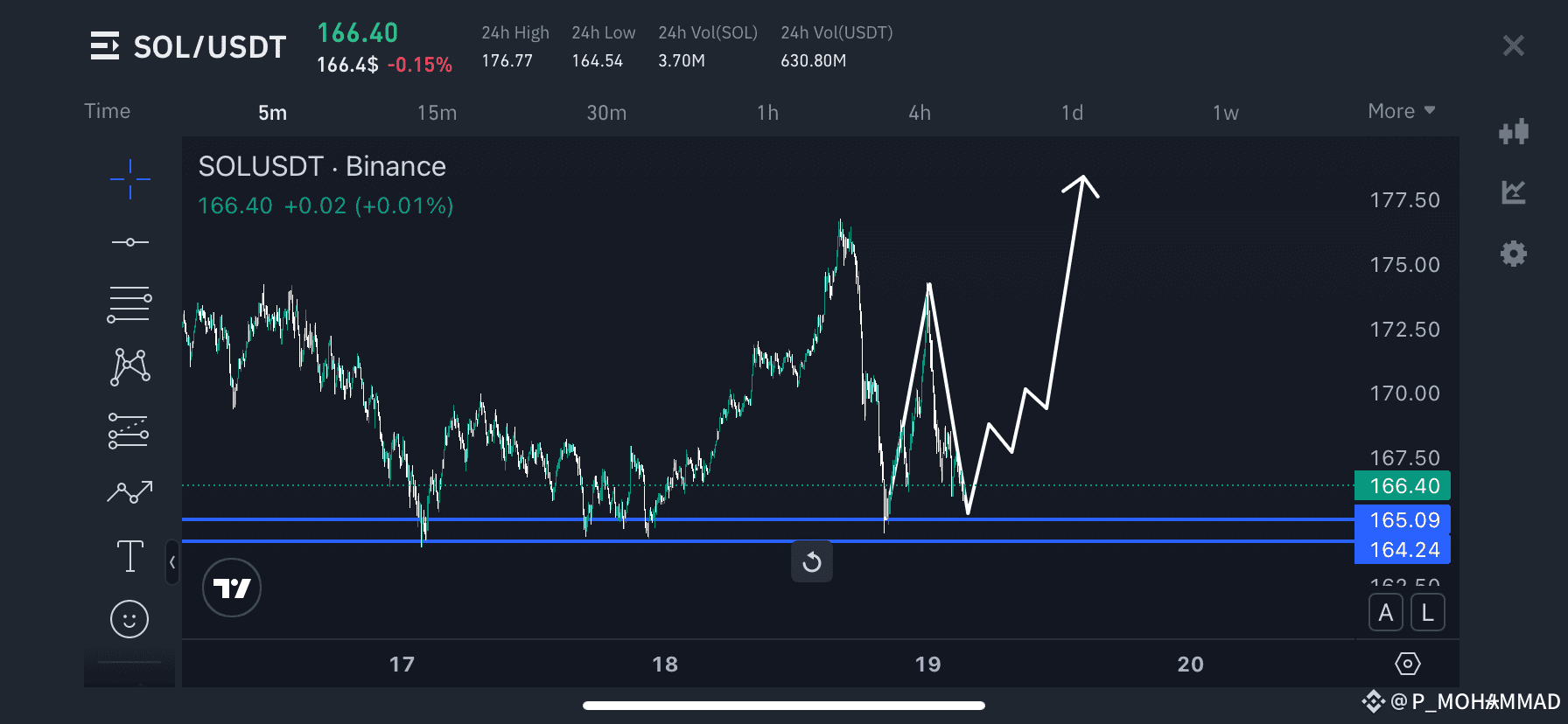Open candlestick chart type icon
1568x724 pixels.
[x=1513, y=132]
